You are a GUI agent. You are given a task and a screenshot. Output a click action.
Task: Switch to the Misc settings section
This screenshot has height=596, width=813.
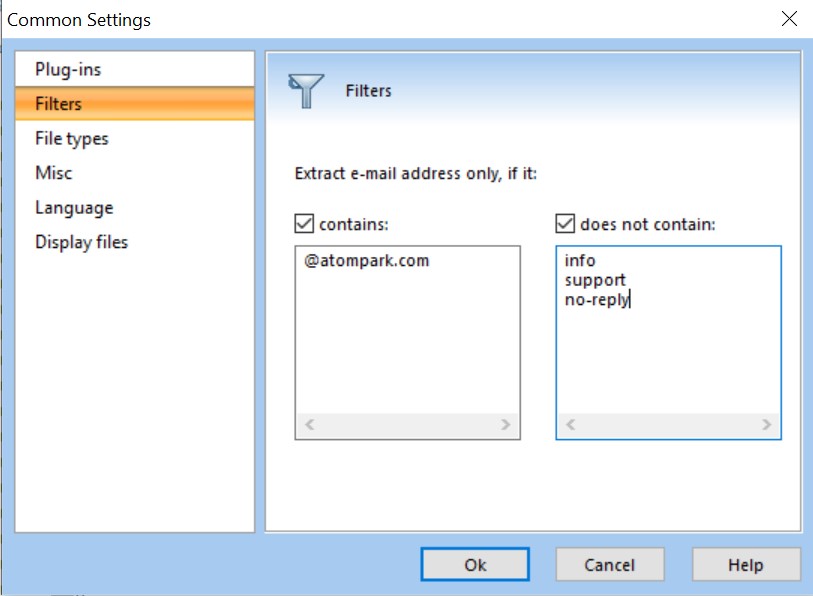[52, 172]
